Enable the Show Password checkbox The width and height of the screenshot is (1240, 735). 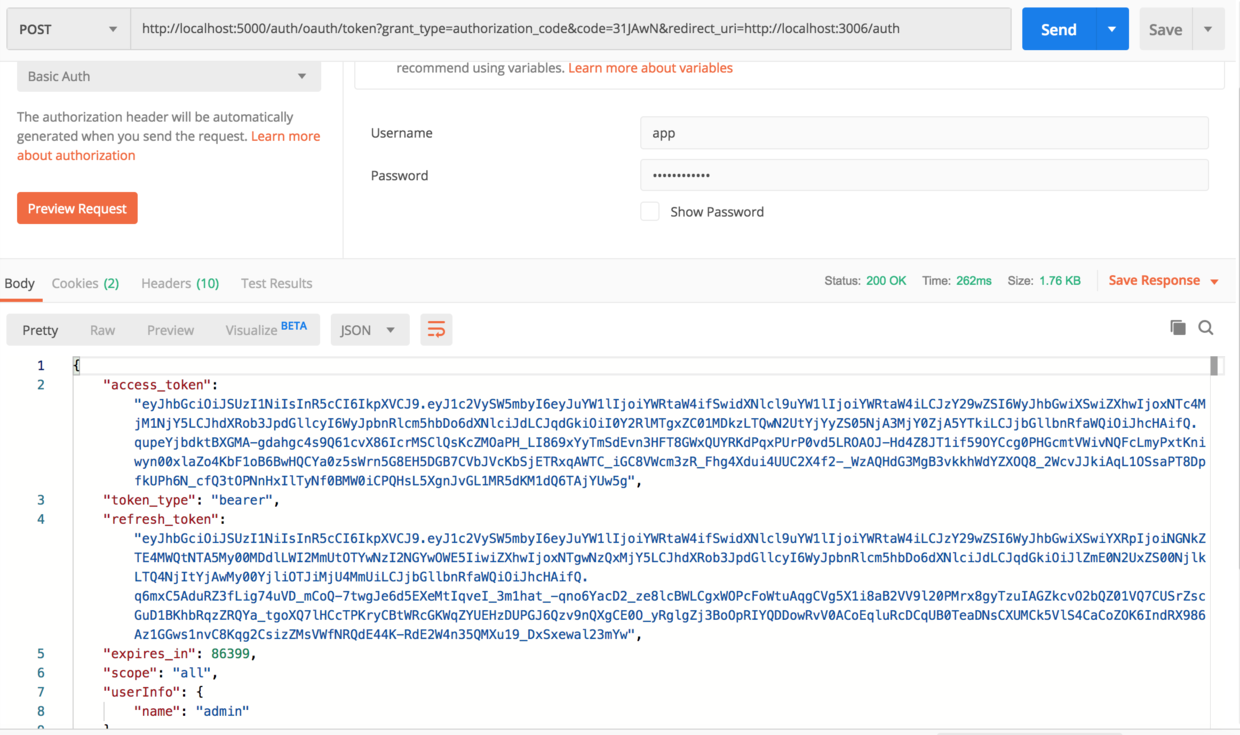pos(649,211)
